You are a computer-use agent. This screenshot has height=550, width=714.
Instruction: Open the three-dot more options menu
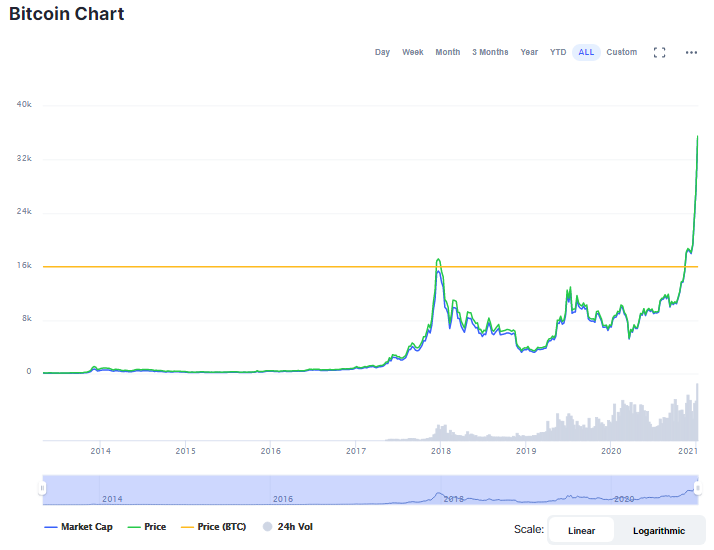691,52
